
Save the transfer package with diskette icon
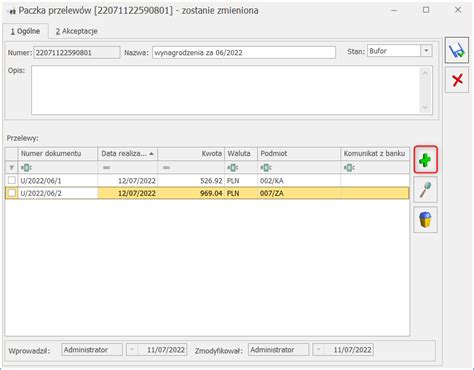[x=457, y=51]
